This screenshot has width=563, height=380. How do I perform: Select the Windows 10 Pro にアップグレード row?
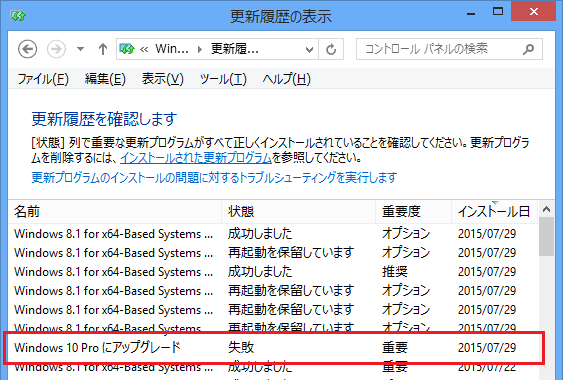(274, 348)
